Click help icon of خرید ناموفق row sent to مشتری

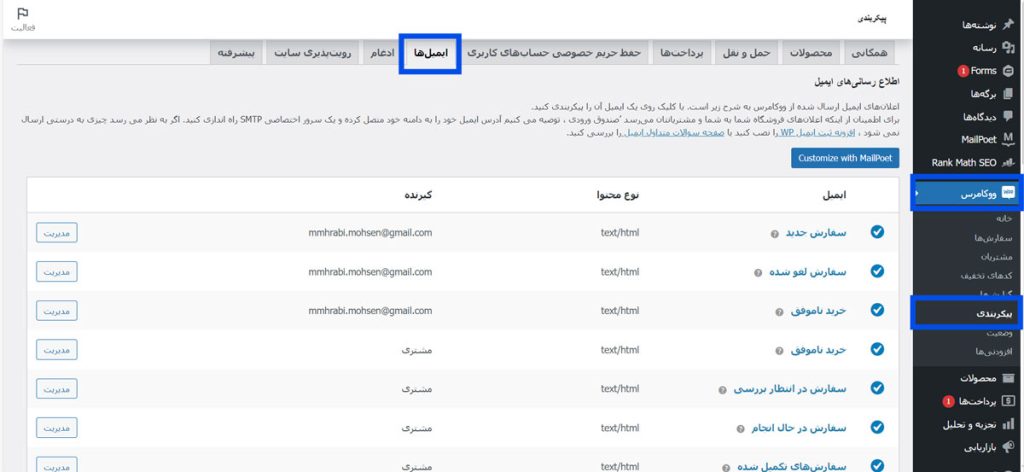[x=779, y=351]
